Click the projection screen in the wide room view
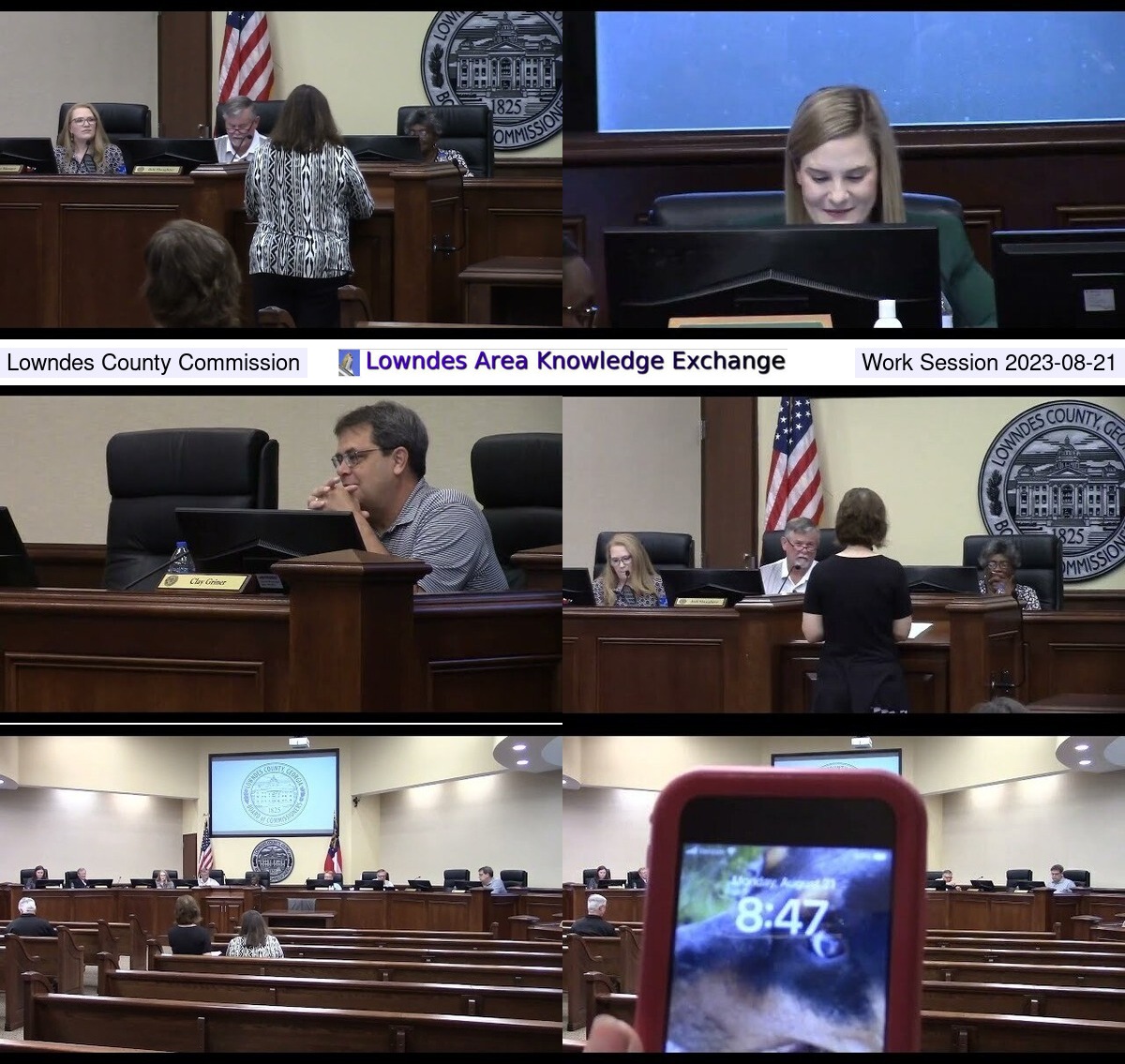The width and height of the screenshot is (1125, 1064). 274,793
